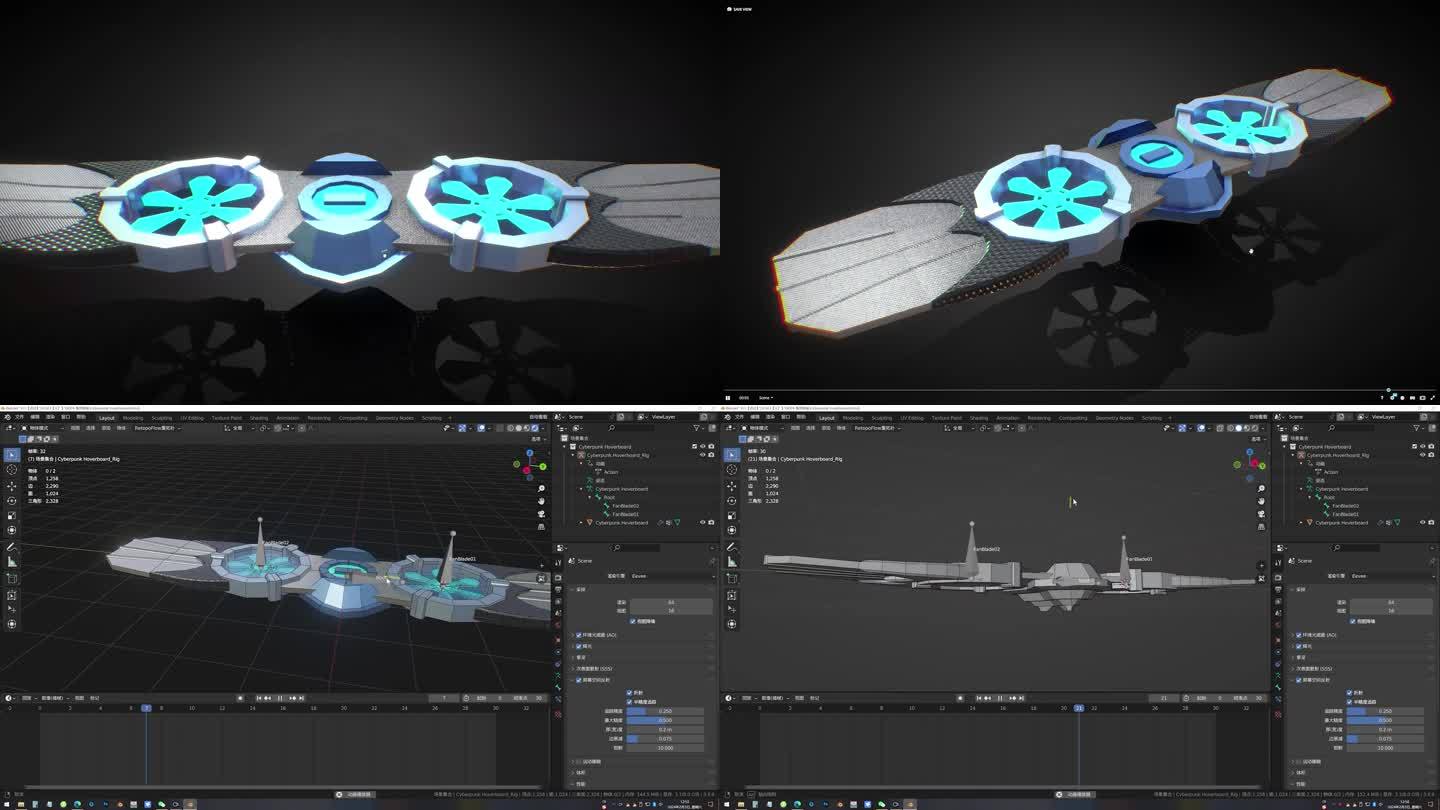Switch to rendered shading in left viewport header
This screenshot has height=810, width=1440.
click(535, 428)
